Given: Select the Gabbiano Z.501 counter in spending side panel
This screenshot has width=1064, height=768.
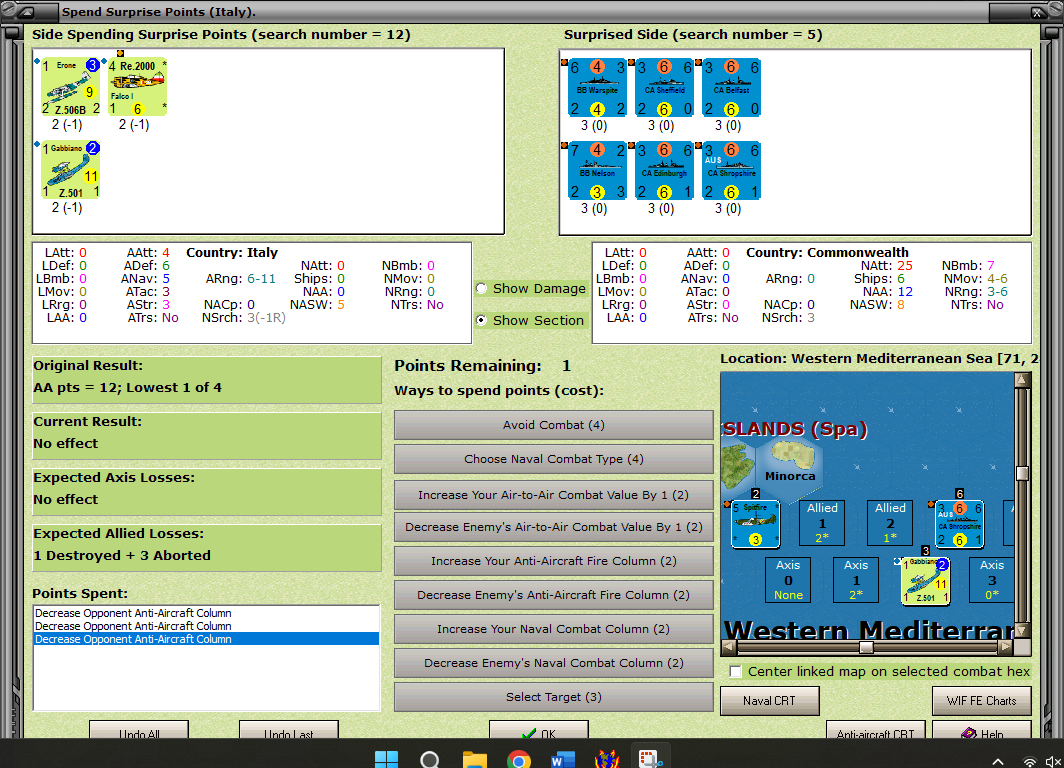Looking at the screenshot, I should click(71, 170).
